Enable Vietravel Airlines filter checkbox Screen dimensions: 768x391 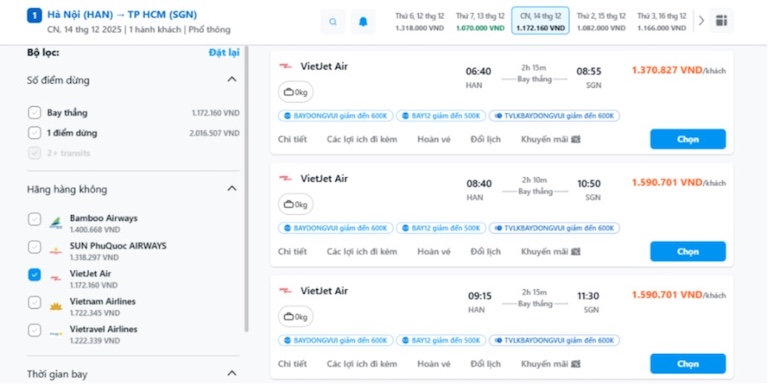[x=34, y=330]
